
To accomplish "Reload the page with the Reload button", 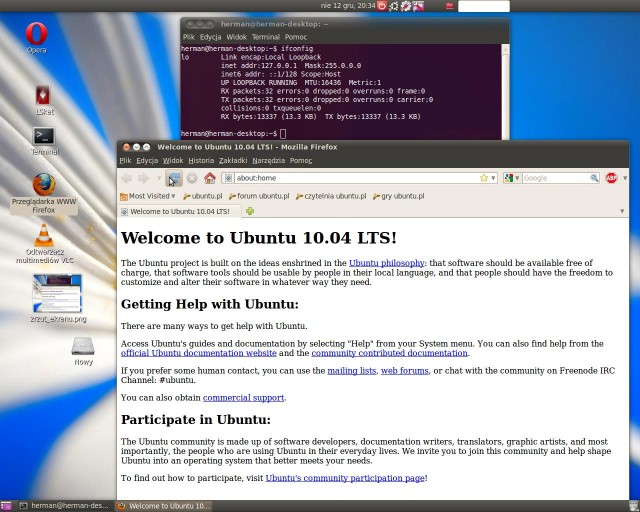I will [174, 178].
